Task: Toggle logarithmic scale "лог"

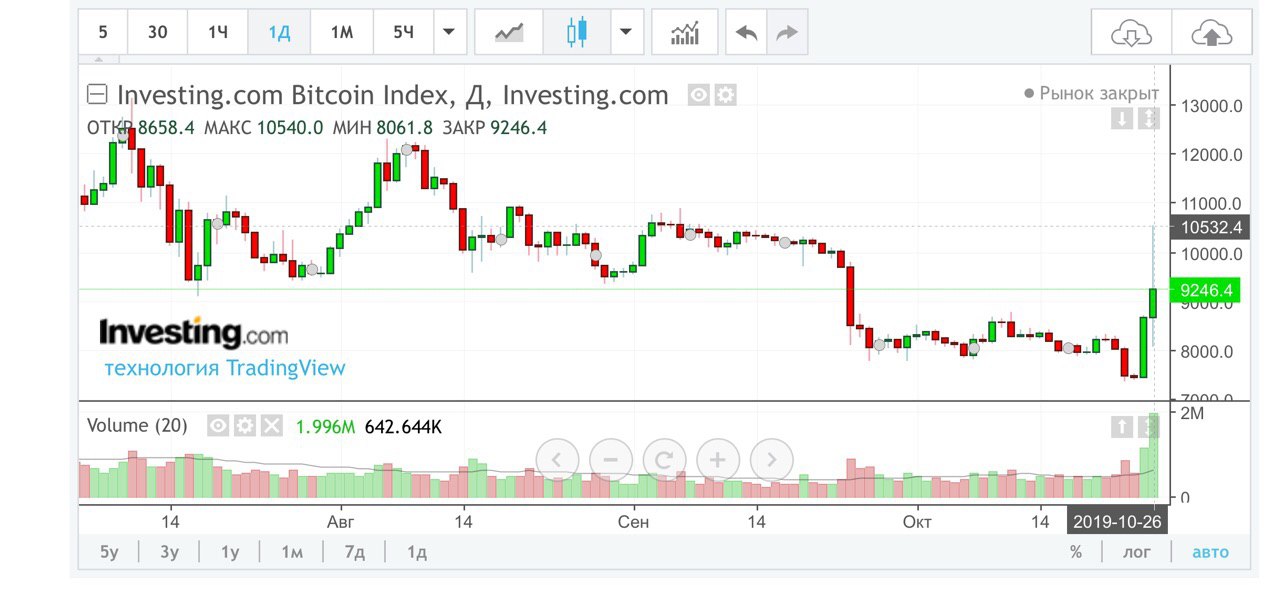Action: [x=1136, y=552]
